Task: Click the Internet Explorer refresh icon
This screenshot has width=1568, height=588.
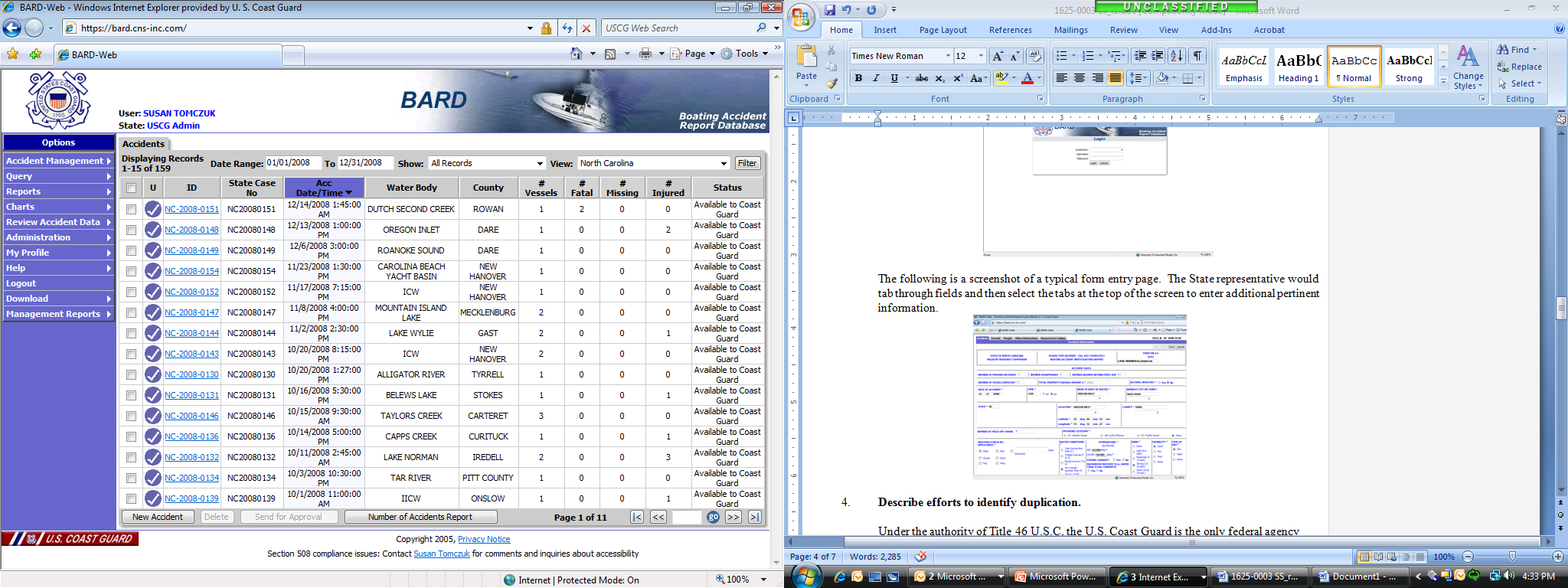Action: pyautogui.click(x=567, y=28)
